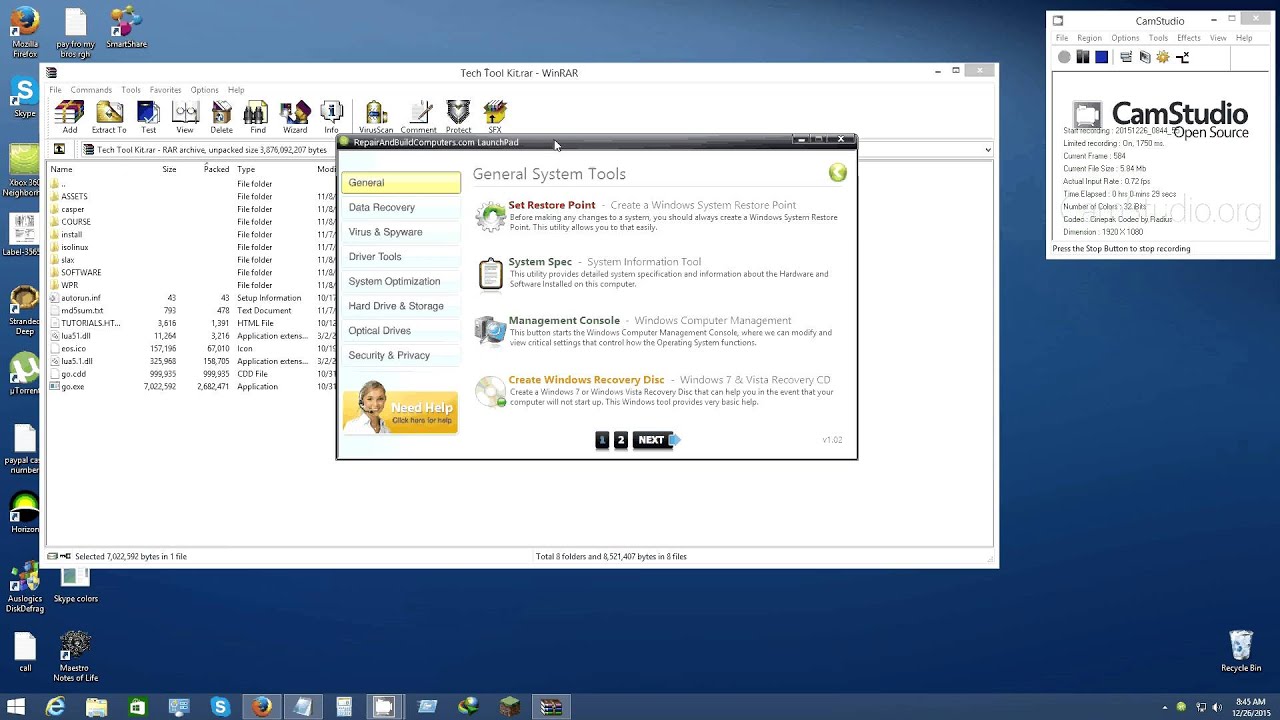Select the Security & Privacy category
This screenshot has height=720, width=1280.
[x=401, y=355]
